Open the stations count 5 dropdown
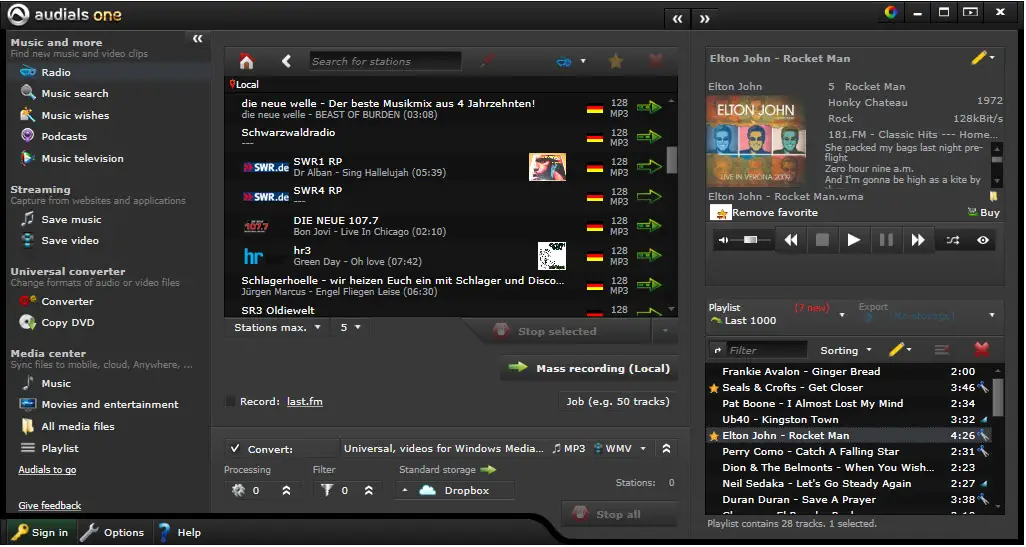 coord(349,327)
